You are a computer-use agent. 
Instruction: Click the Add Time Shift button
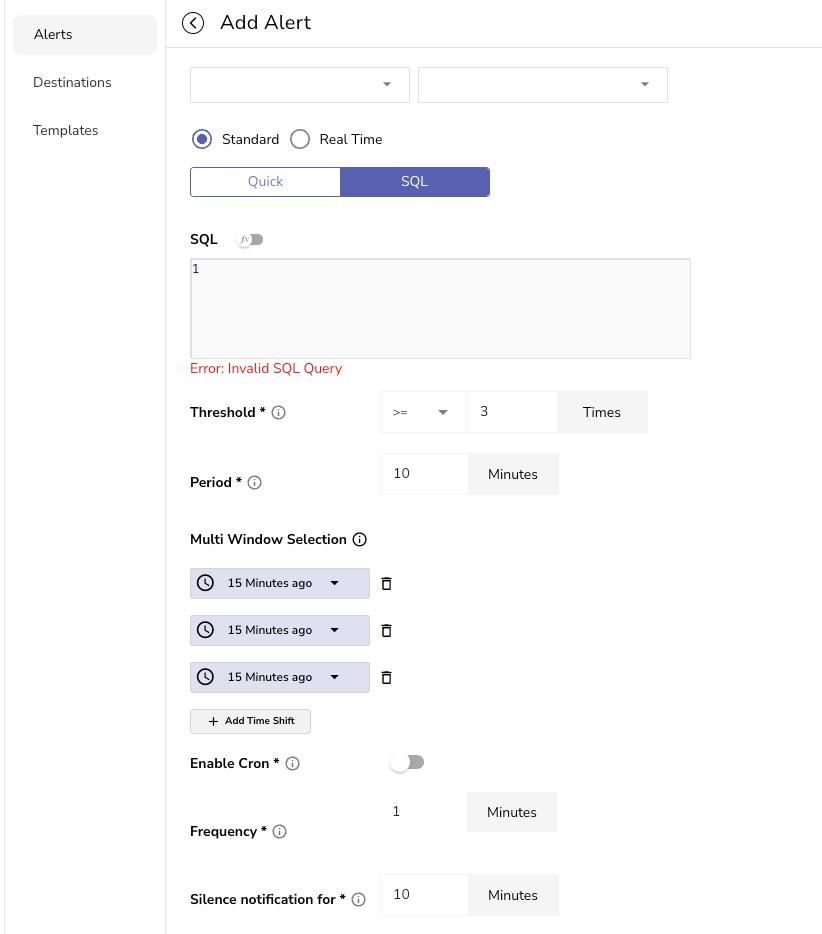point(250,721)
